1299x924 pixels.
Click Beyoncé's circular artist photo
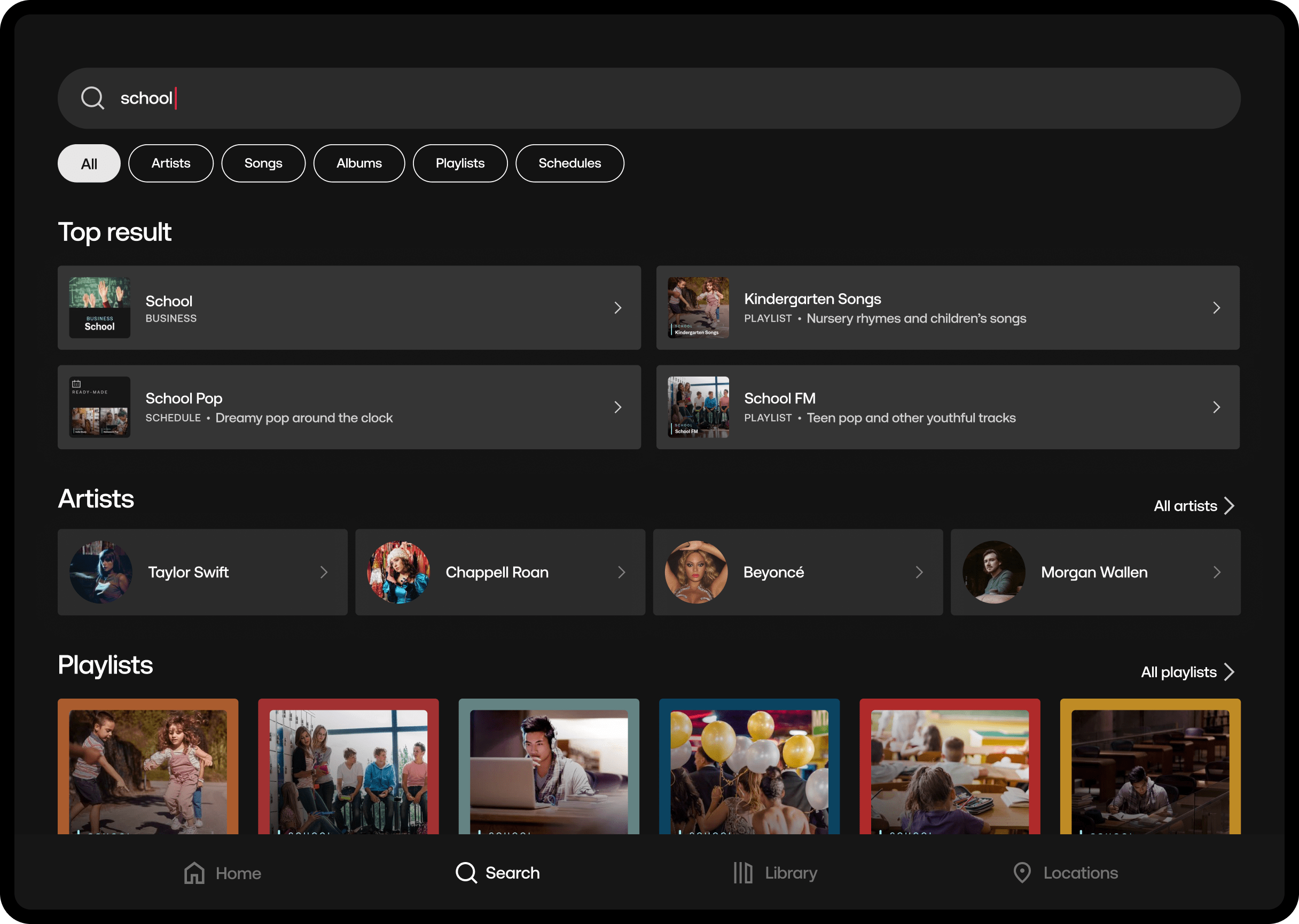(696, 572)
